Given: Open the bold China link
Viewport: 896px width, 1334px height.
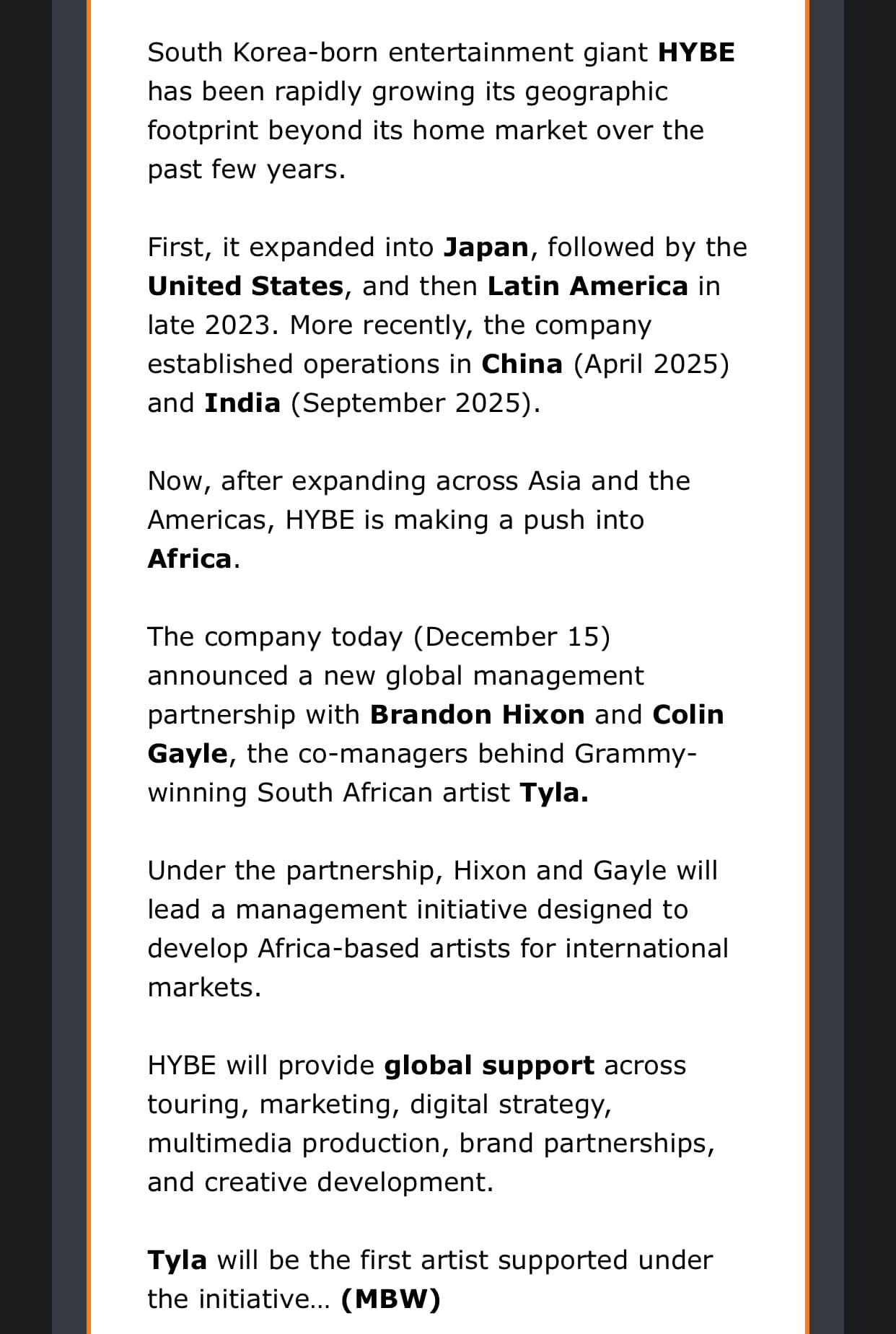Looking at the screenshot, I should coord(522,364).
